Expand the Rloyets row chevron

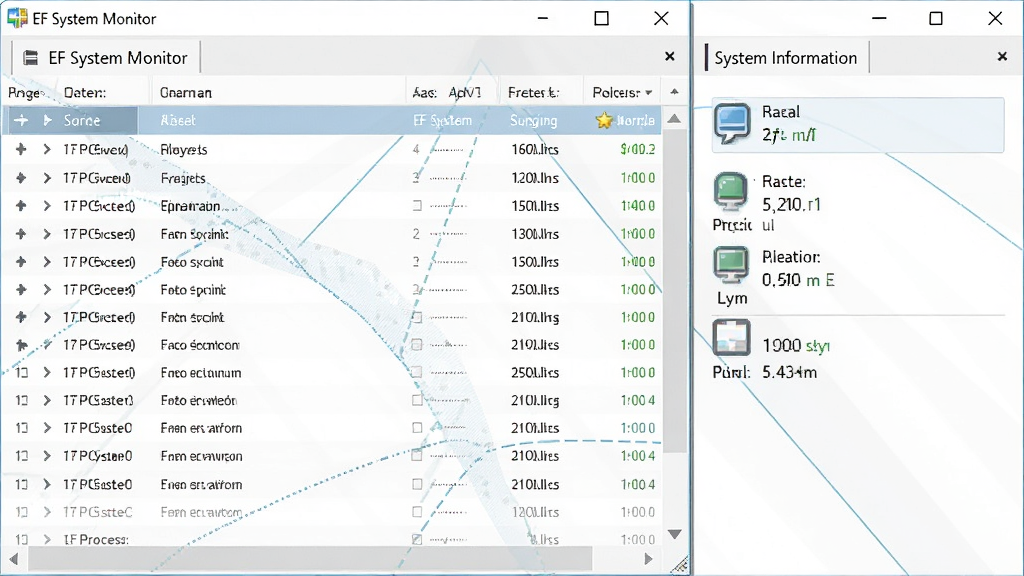click(x=47, y=149)
